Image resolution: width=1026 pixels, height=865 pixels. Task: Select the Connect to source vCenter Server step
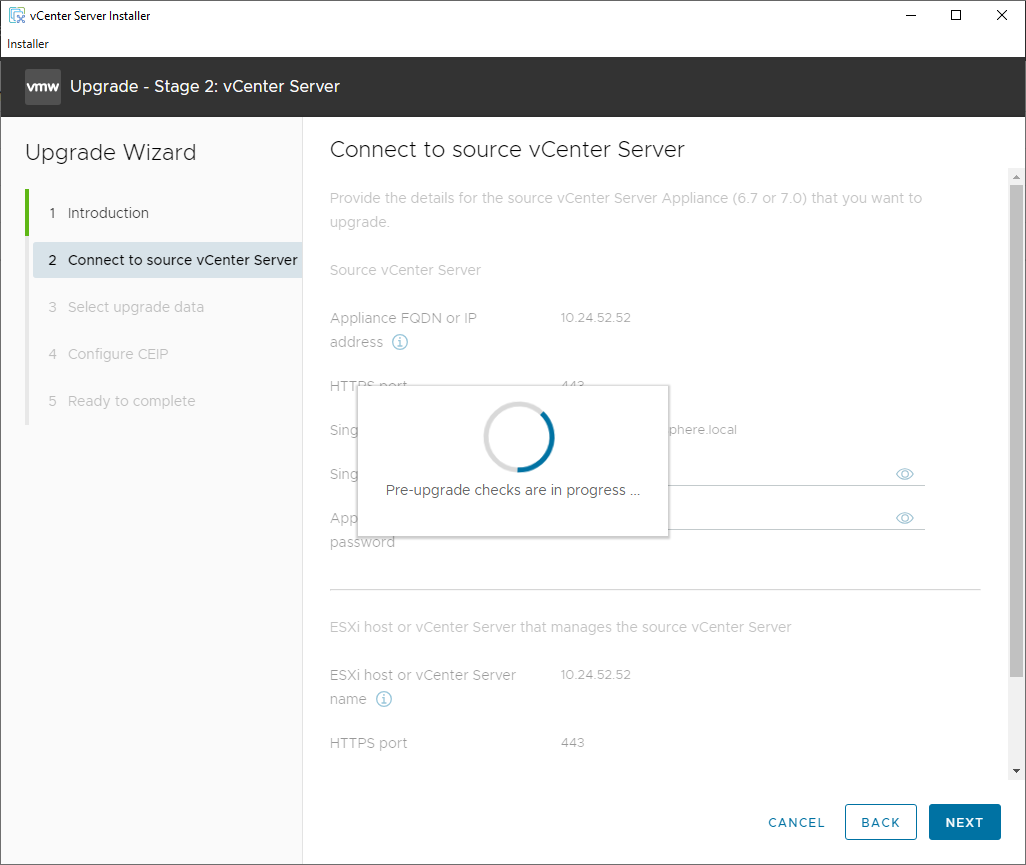(x=182, y=260)
